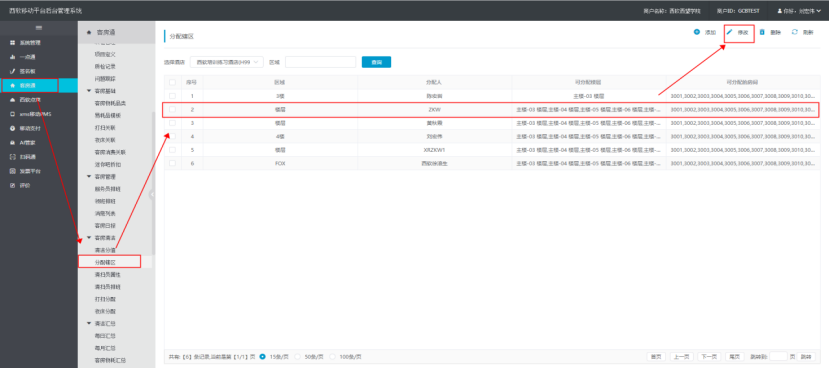The image size is (830, 368).
Task: Select 客房日报 in the submenu tree
Action: point(105,226)
